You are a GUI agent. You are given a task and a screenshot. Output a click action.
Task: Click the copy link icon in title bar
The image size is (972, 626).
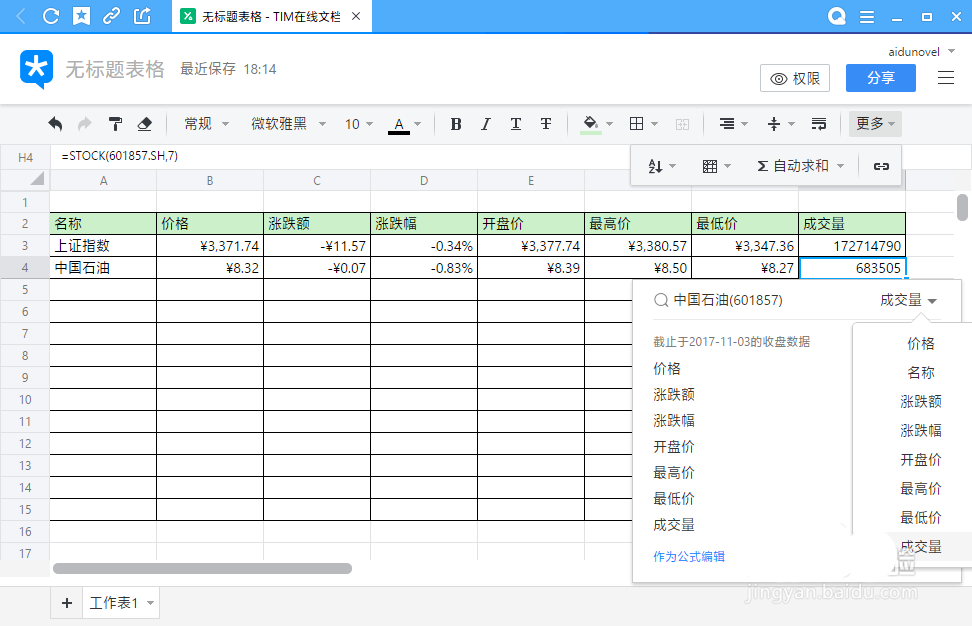tap(112, 16)
